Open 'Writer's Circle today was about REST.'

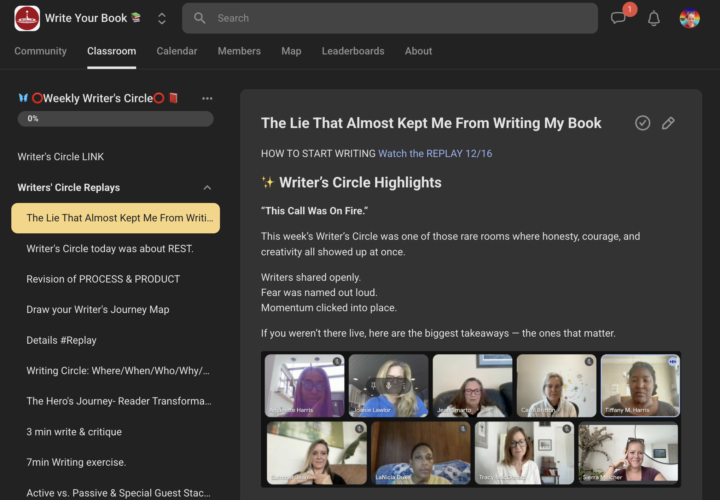[110, 249]
